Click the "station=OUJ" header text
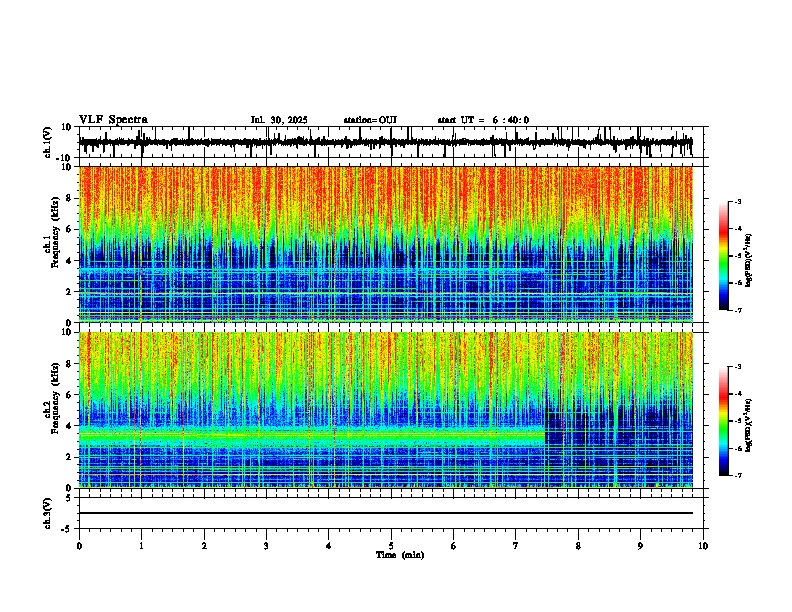Viewport: 792px width, 612px height. [x=370, y=120]
